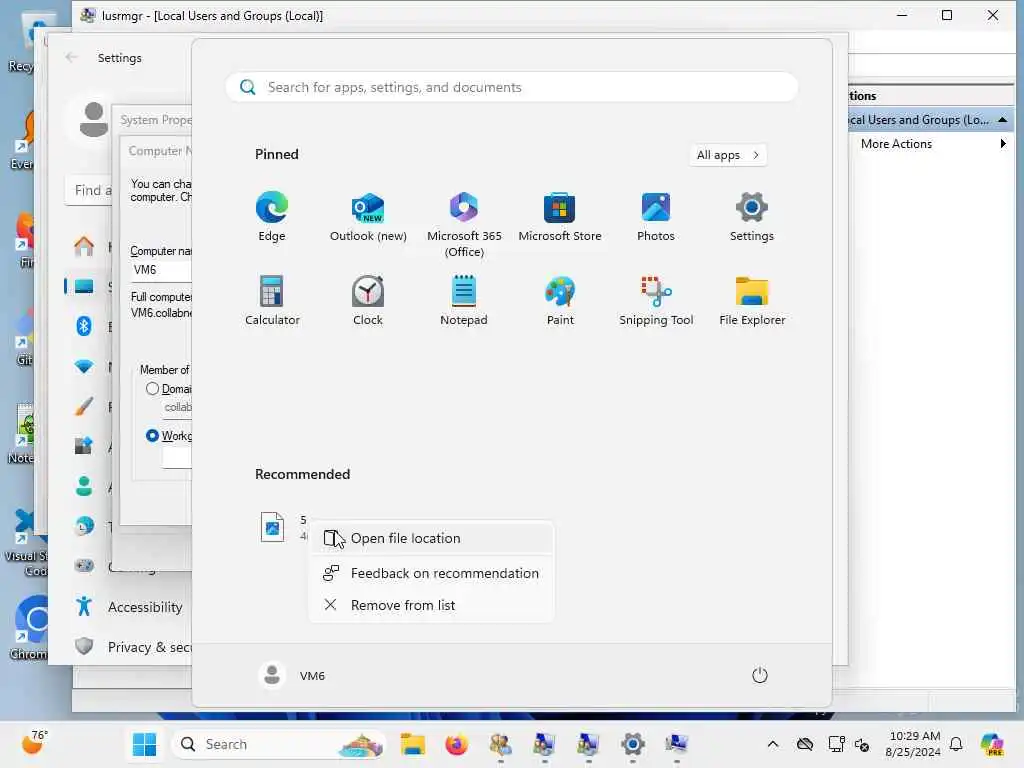Launch the Calculator pinned app
The height and width of the screenshot is (768, 1024).
tap(272, 300)
